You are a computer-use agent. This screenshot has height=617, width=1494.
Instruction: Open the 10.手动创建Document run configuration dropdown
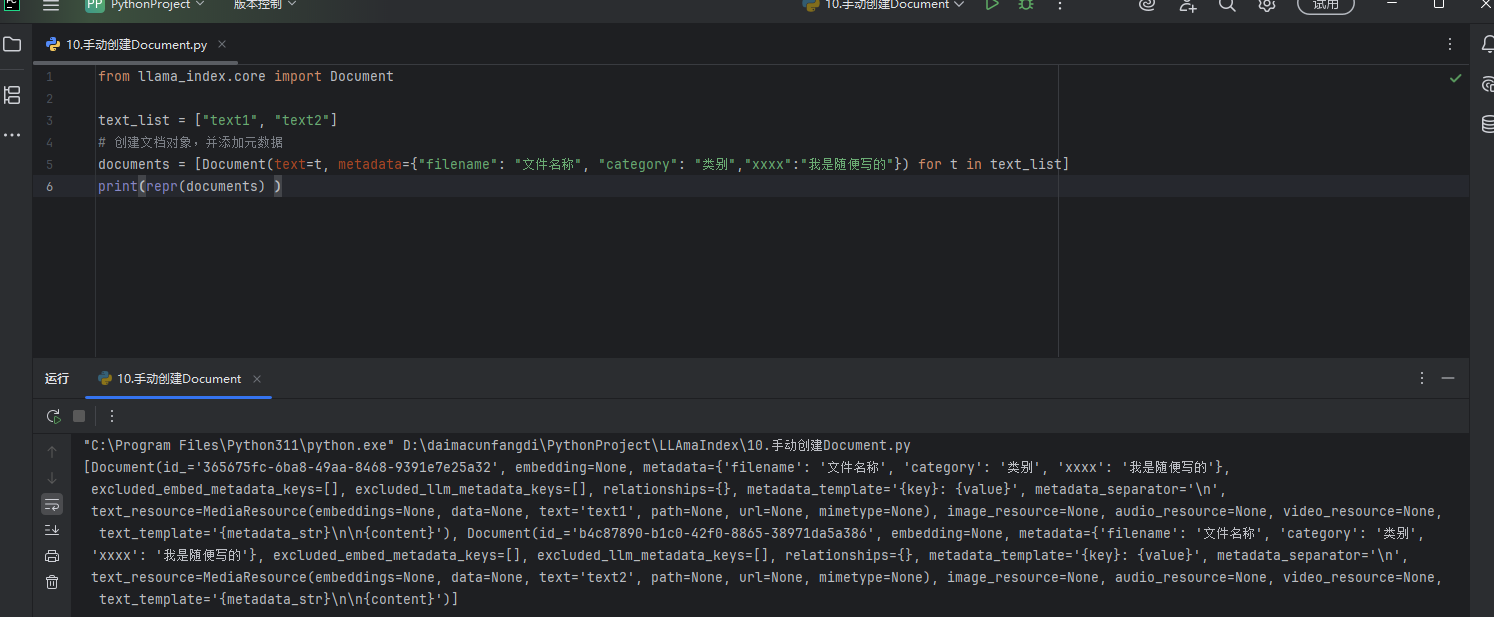tap(883, 5)
